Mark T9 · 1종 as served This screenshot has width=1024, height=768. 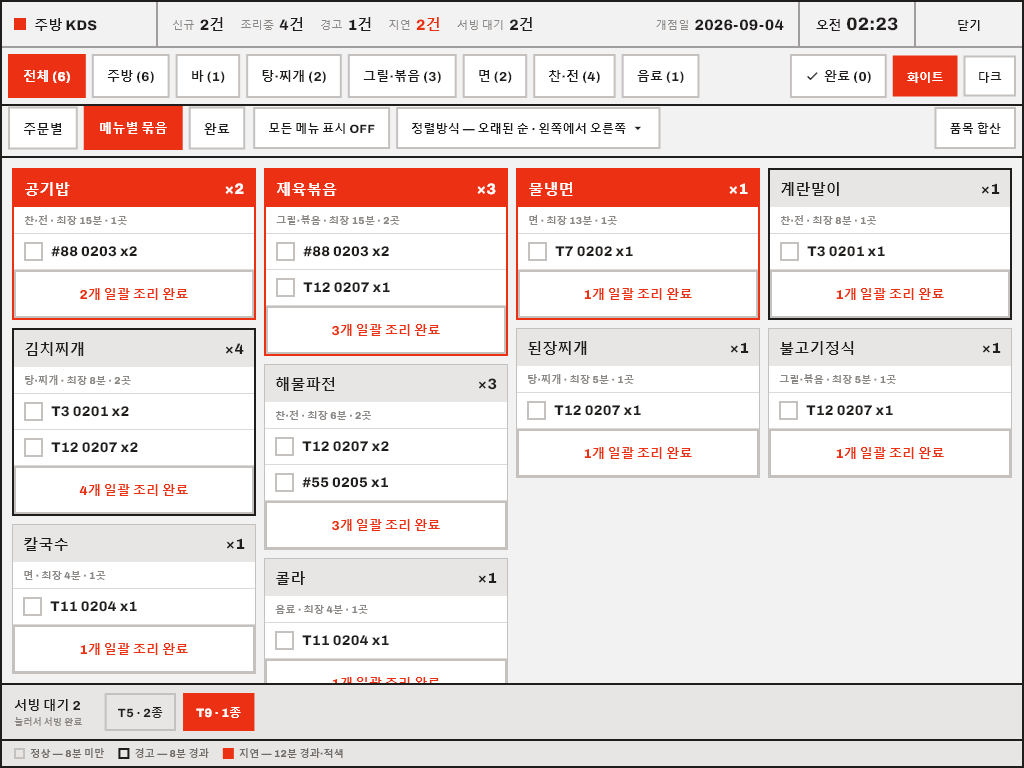tap(218, 712)
